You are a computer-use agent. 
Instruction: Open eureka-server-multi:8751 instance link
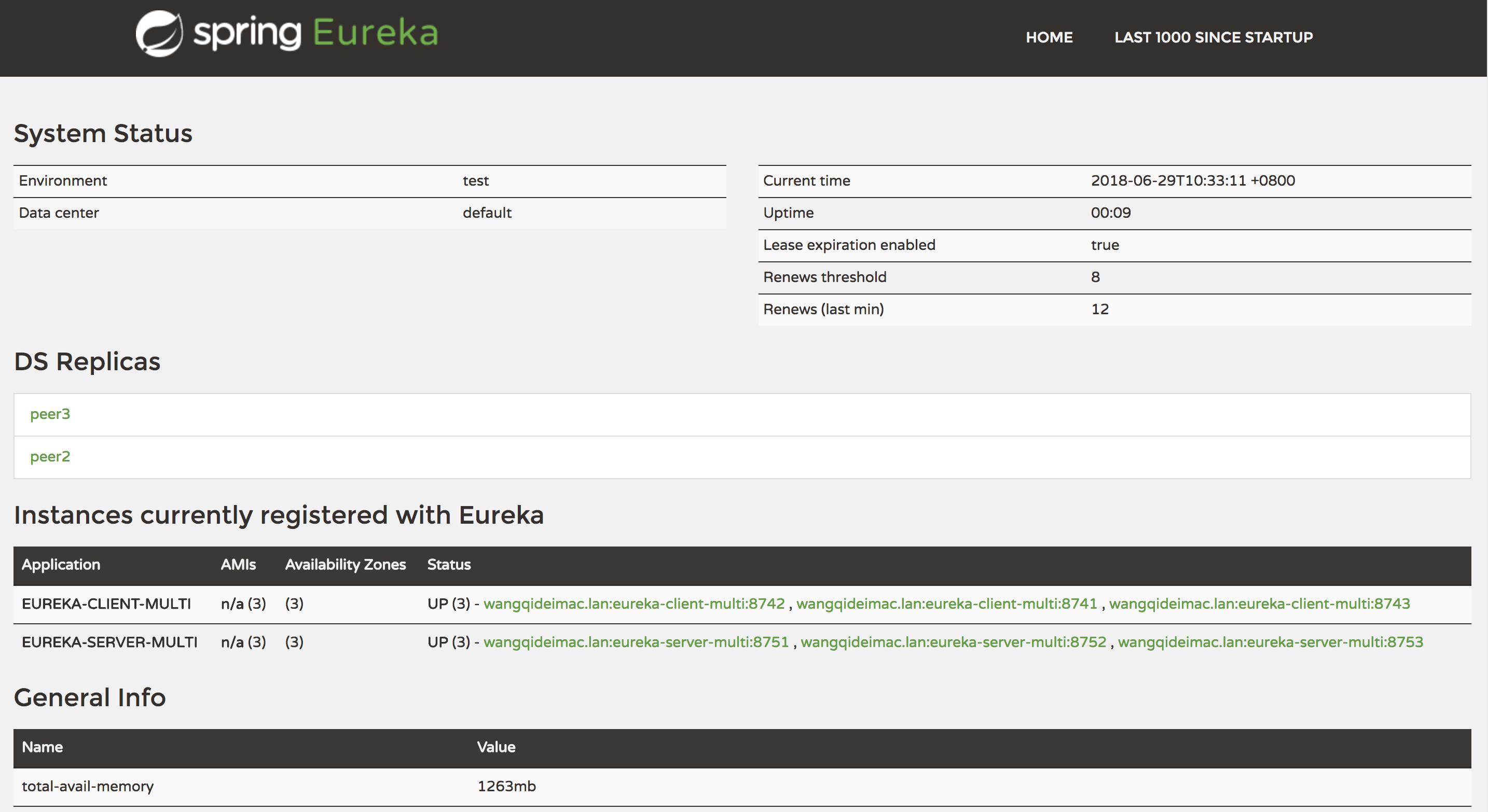pyautogui.click(x=636, y=642)
